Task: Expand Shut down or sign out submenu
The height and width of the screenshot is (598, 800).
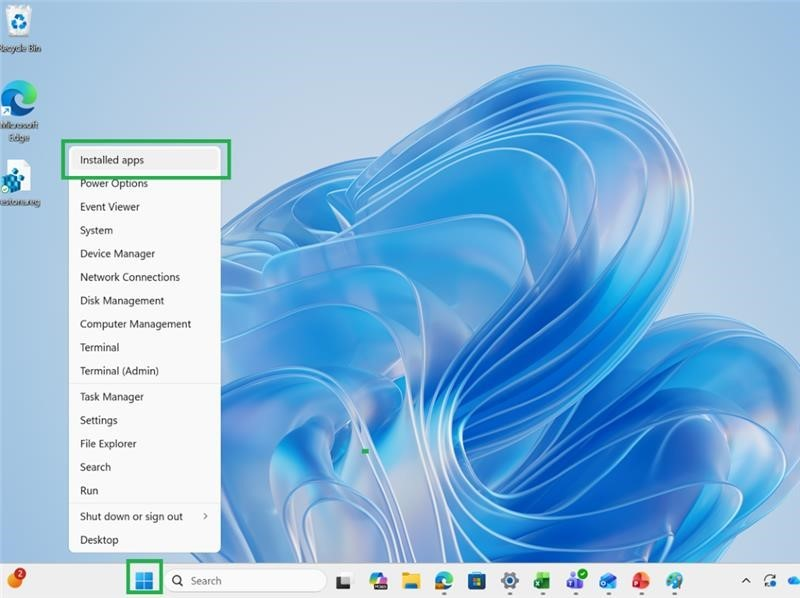Action: (x=144, y=516)
